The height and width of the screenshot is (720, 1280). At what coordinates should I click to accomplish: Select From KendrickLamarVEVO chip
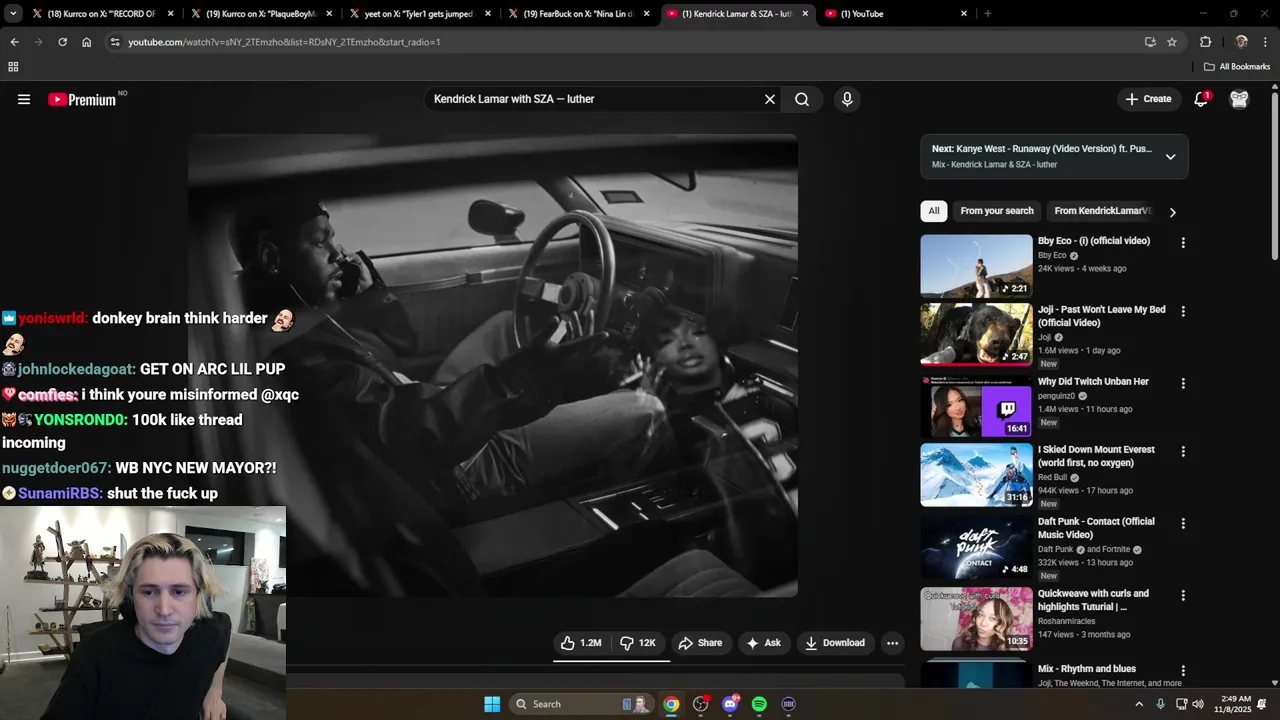1103,211
